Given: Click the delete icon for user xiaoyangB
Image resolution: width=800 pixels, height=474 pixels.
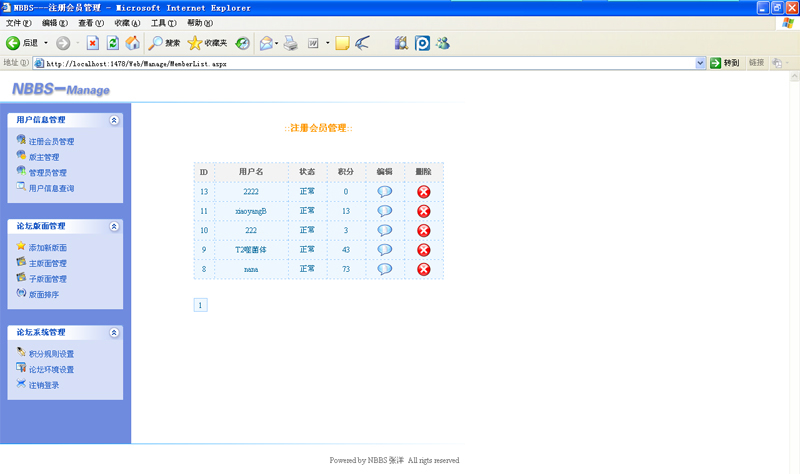Looking at the screenshot, I should [423, 211].
